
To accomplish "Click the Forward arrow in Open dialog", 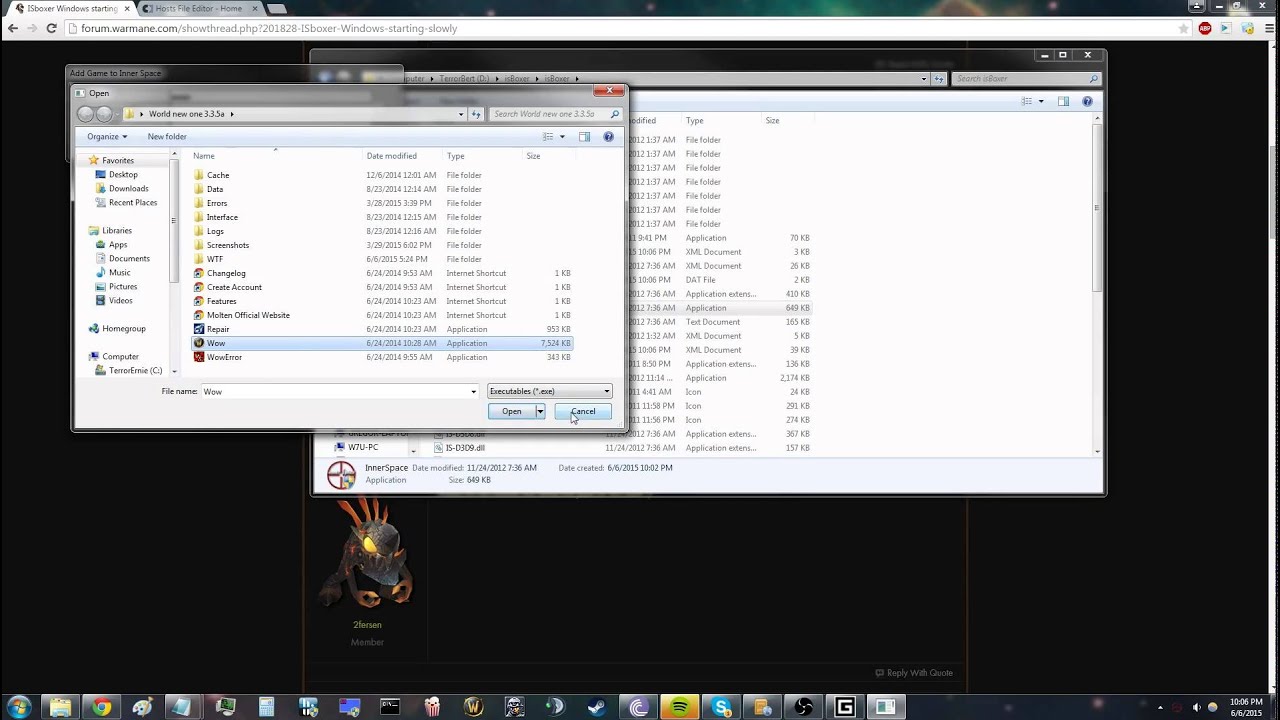I will pos(104,114).
